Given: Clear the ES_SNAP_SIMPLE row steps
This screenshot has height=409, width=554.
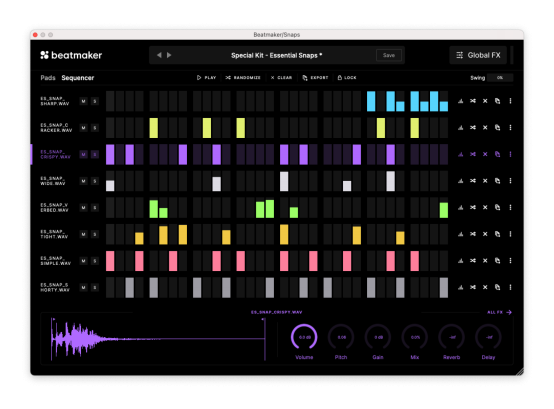Looking at the screenshot, I should (485, 261).
